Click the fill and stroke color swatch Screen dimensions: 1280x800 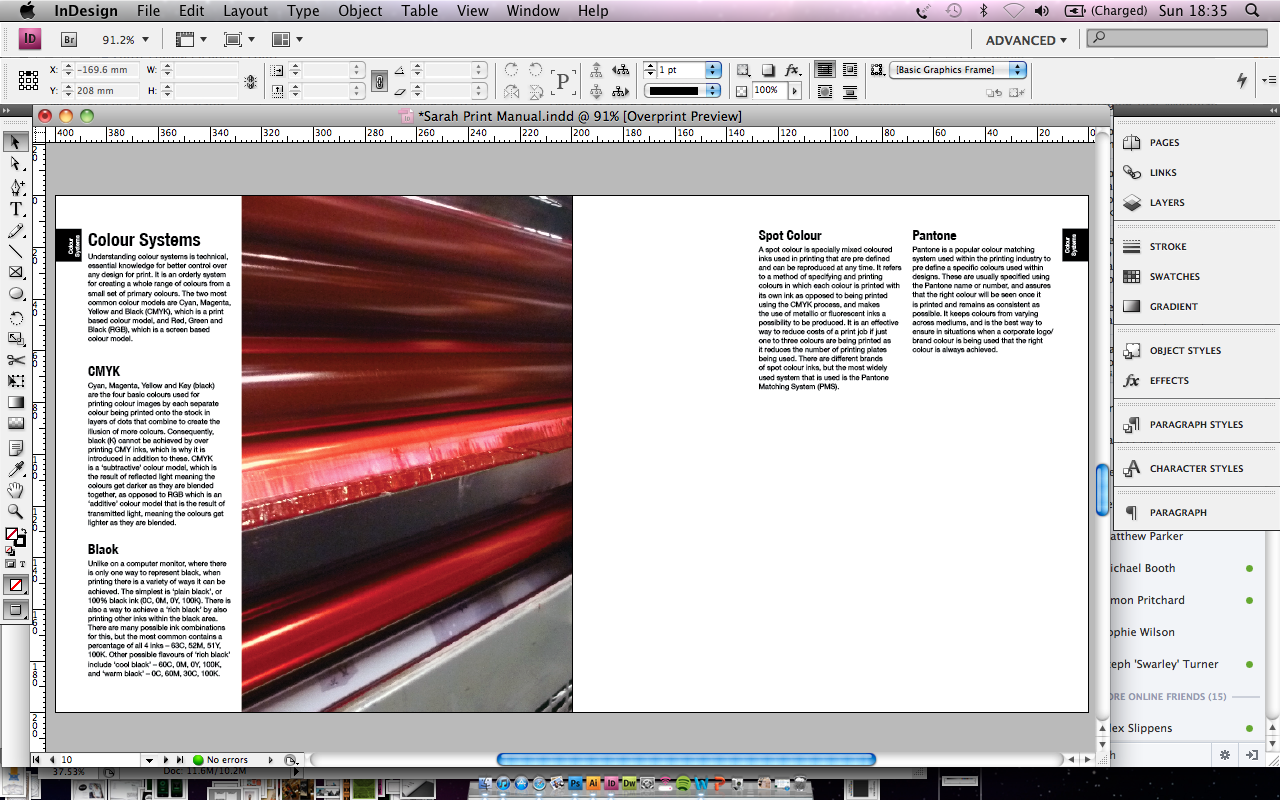pyautogui.click(x=15, y=537)
